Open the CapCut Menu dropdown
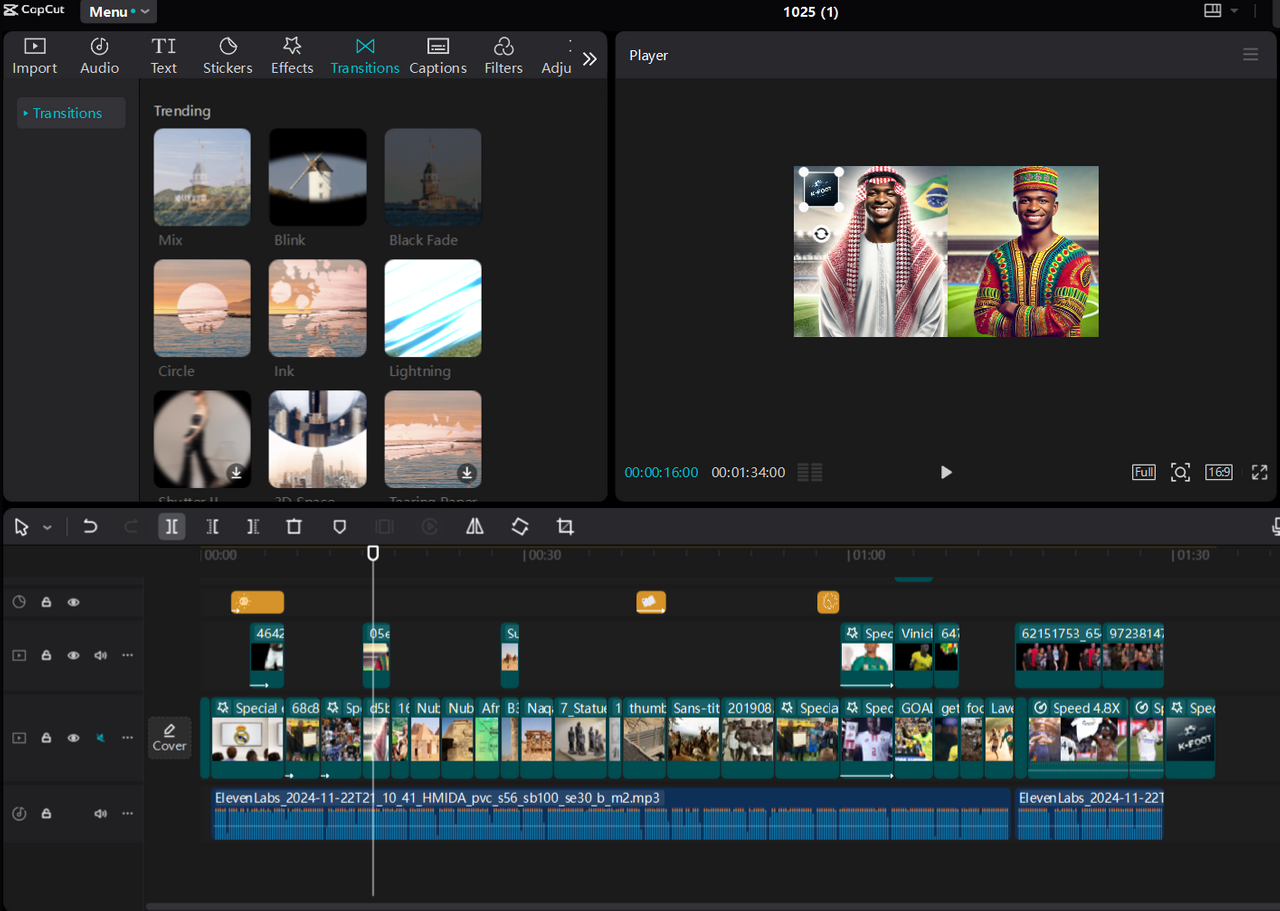 click(119, 12)
